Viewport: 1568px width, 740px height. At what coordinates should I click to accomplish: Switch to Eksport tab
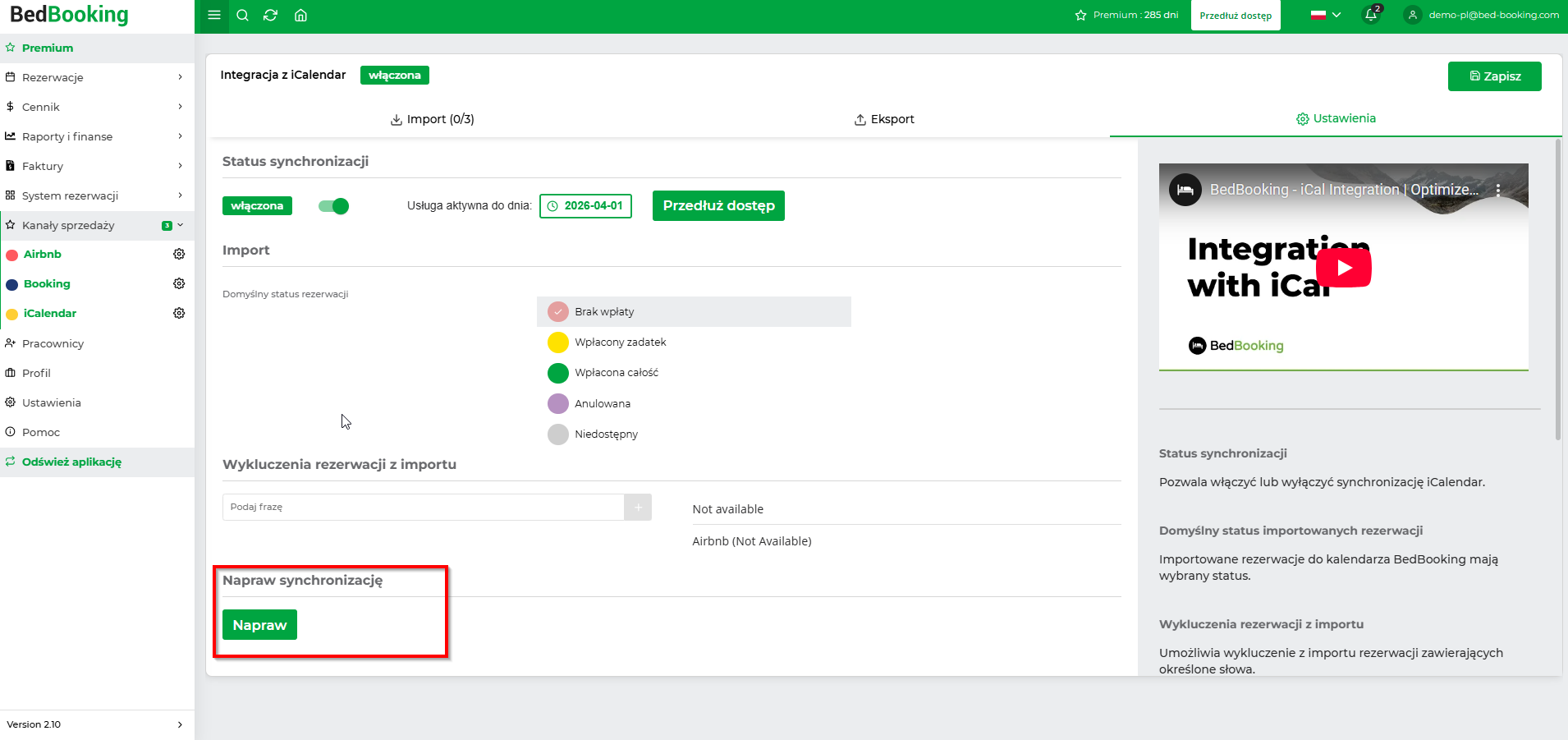coord(884,119)
